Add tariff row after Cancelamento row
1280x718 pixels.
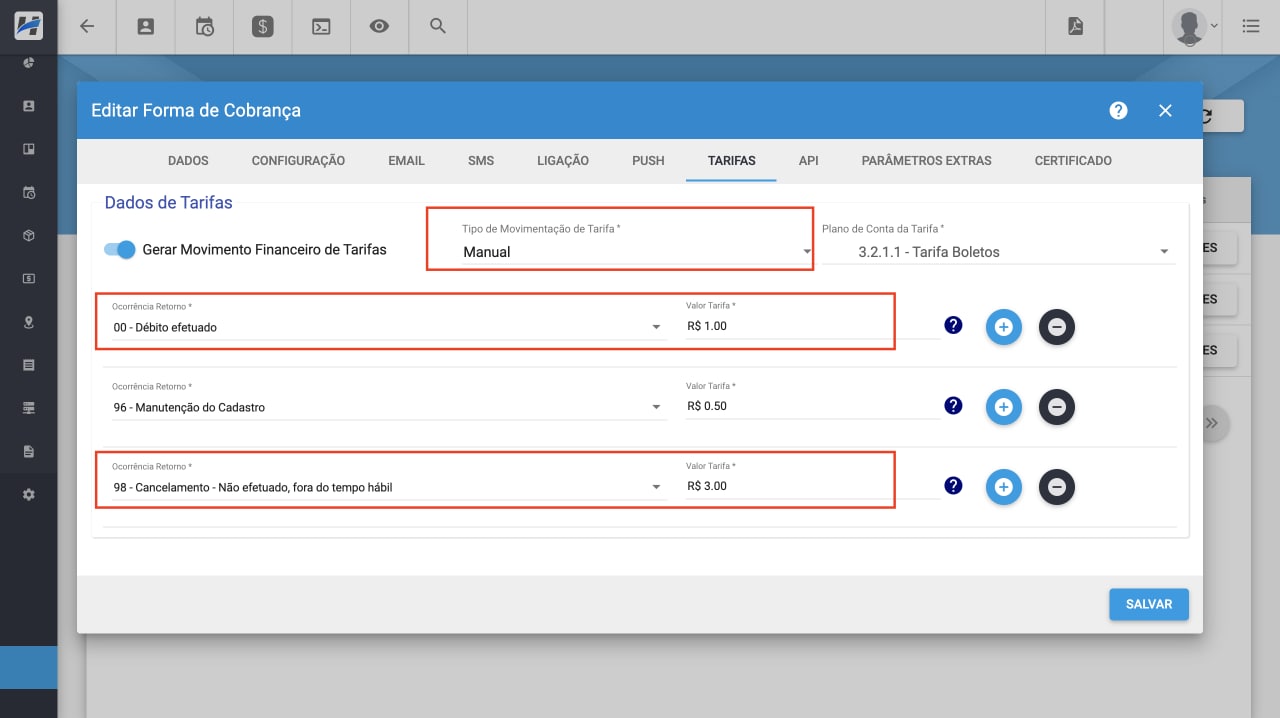click(1004, 487)
